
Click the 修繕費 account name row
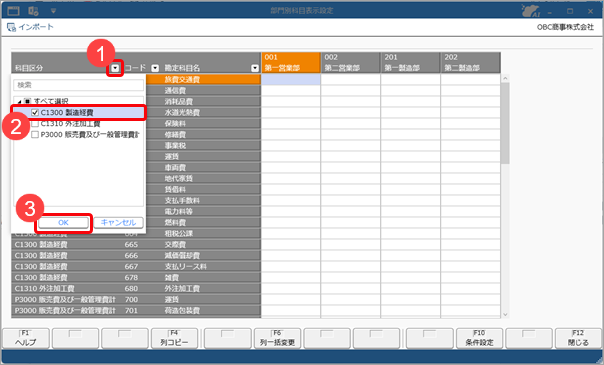point(203,135)
